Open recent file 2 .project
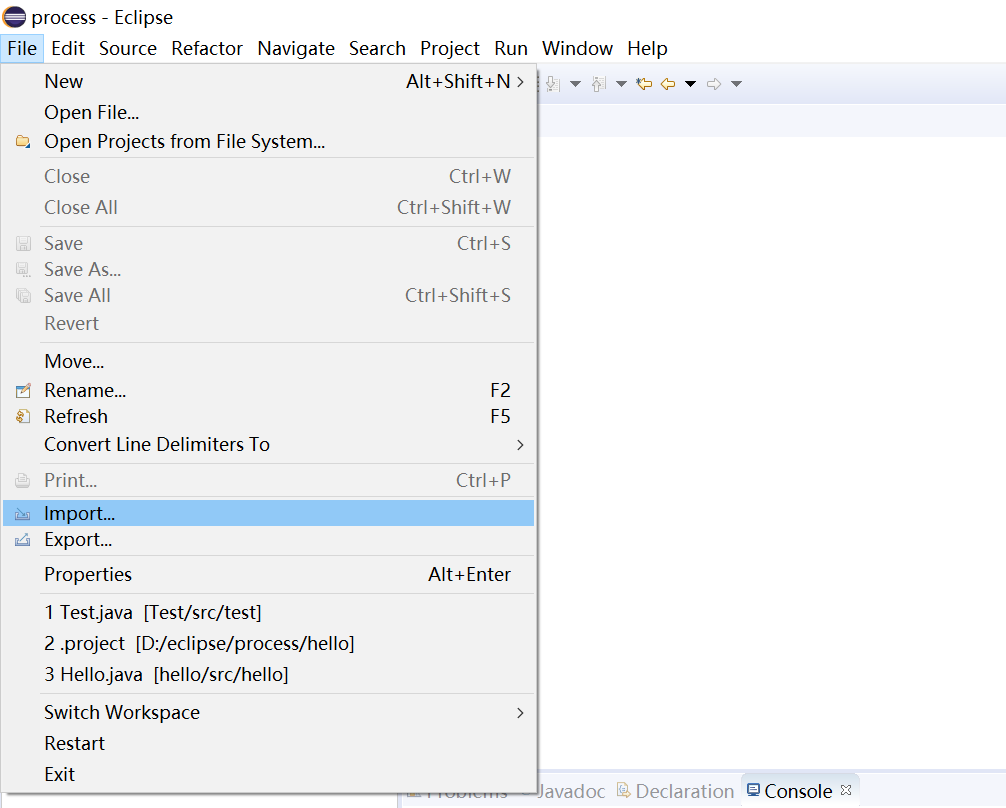This screenshot has height=808, width=1006. [268, 643]
